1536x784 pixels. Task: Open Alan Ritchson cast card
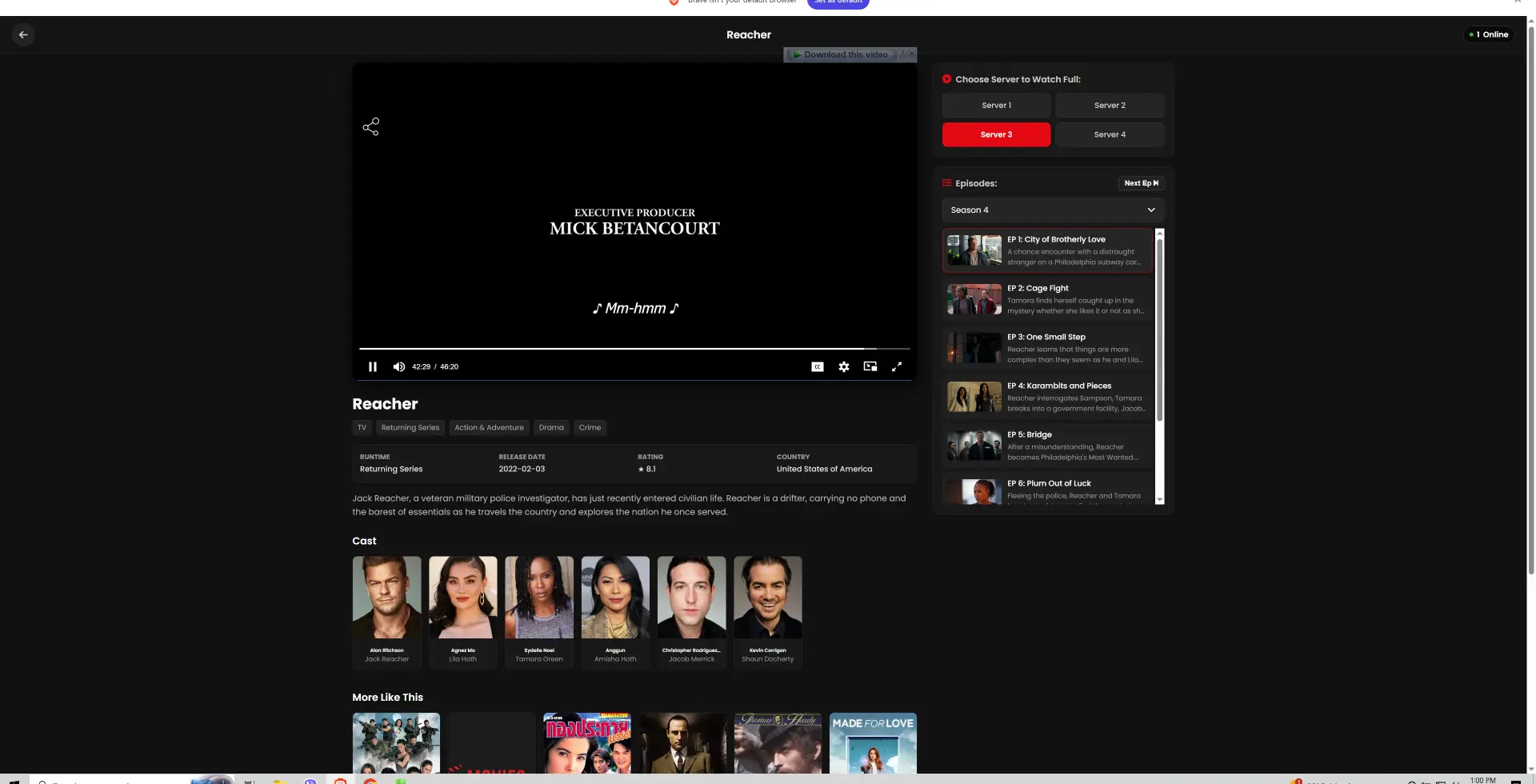387,612
